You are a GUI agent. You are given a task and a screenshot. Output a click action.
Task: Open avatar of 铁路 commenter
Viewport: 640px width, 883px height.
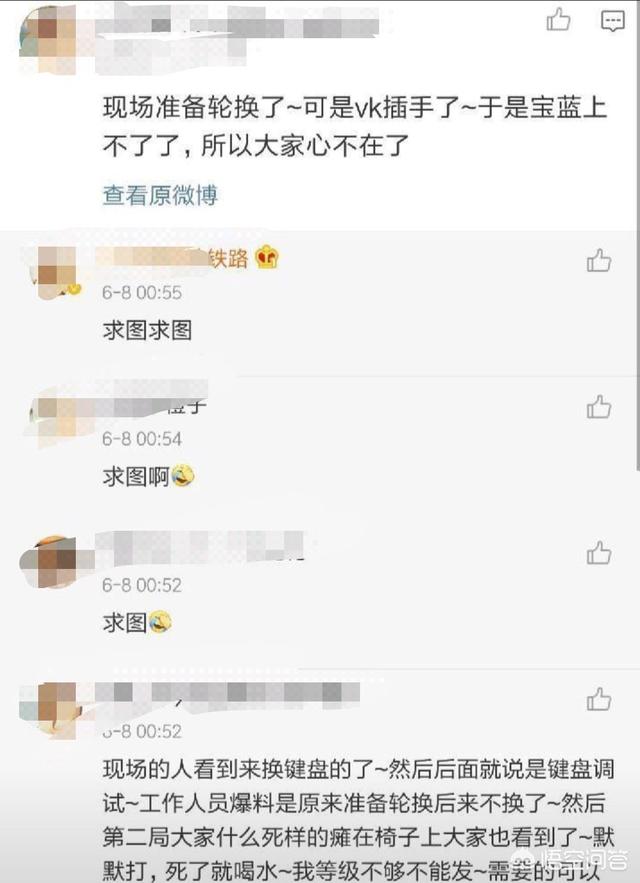click(56, 273)
